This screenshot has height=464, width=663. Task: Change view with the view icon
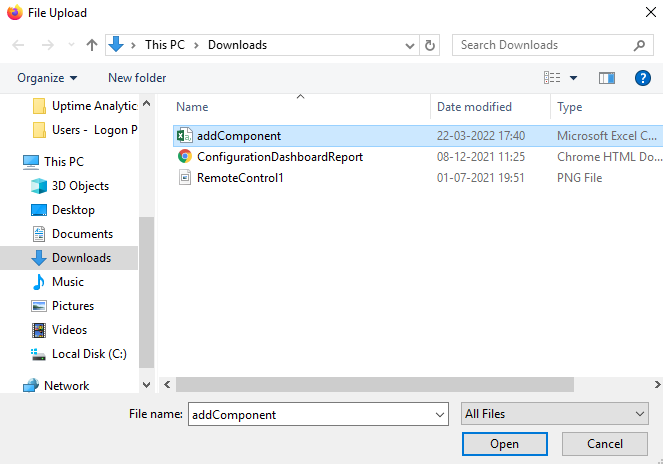[552, 78]
